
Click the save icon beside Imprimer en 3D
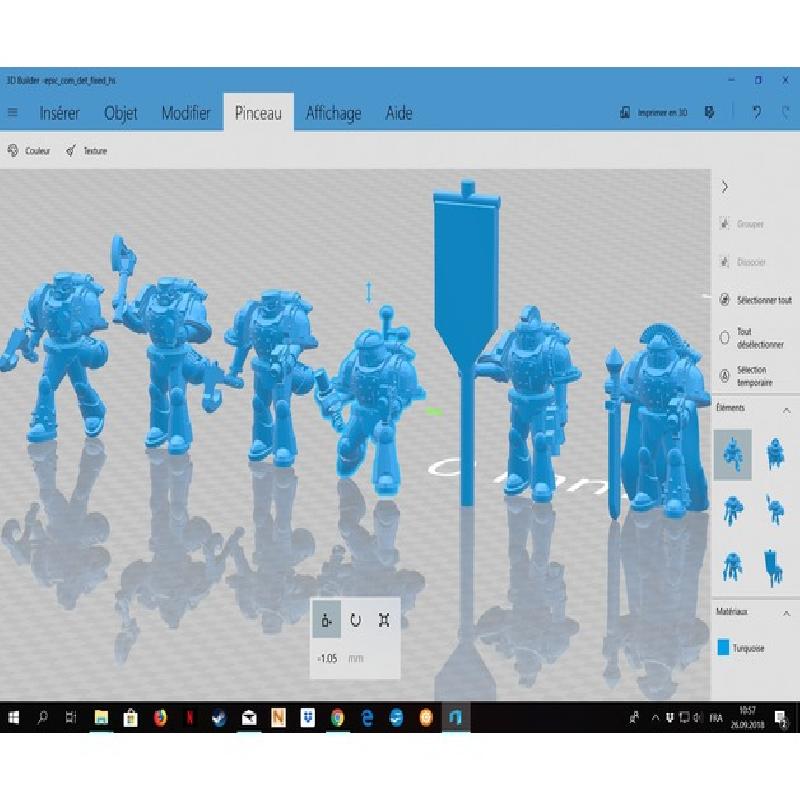(x=710, y=112)
